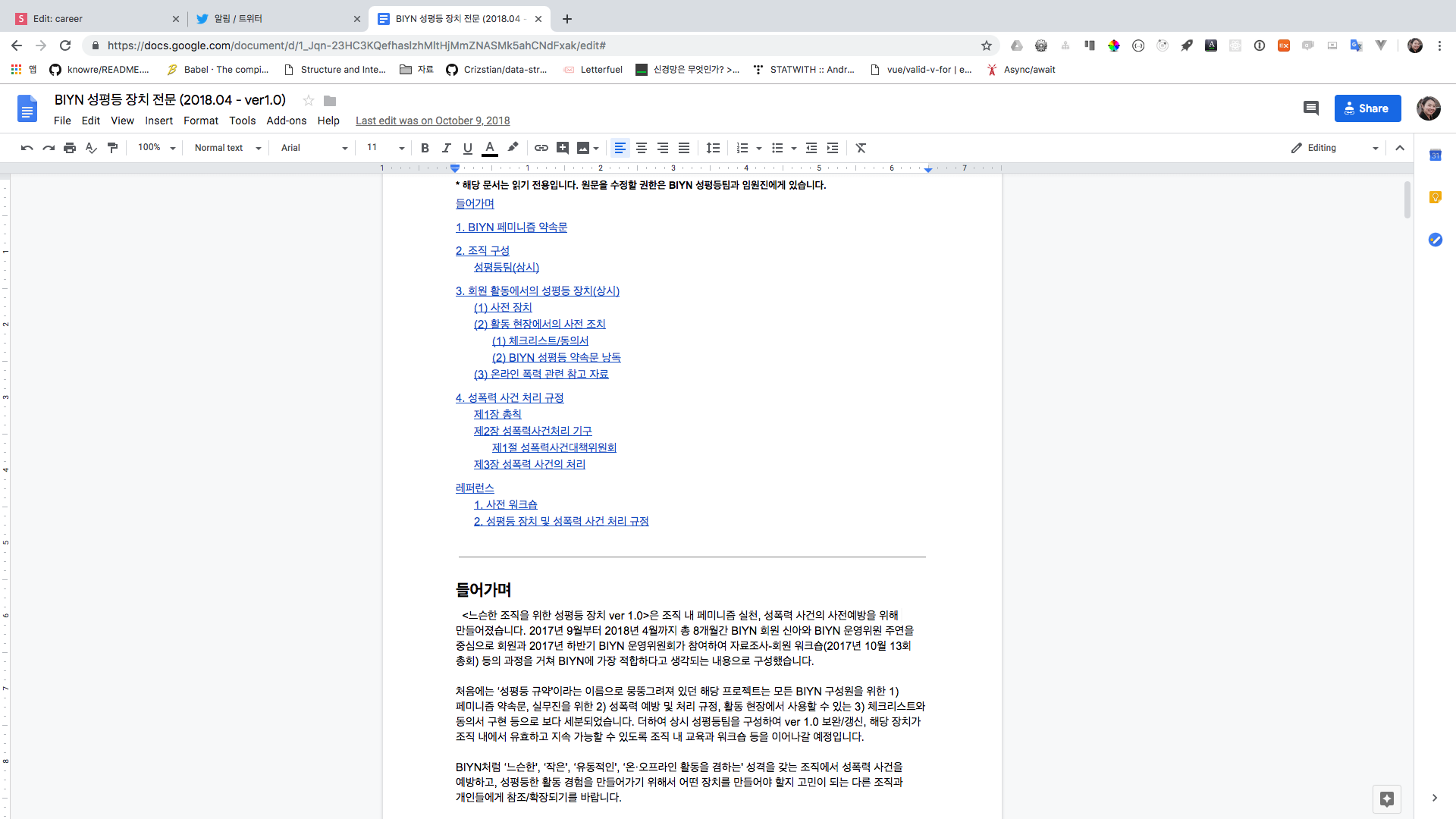
Task: Star this document
Action: coord(308,101)
